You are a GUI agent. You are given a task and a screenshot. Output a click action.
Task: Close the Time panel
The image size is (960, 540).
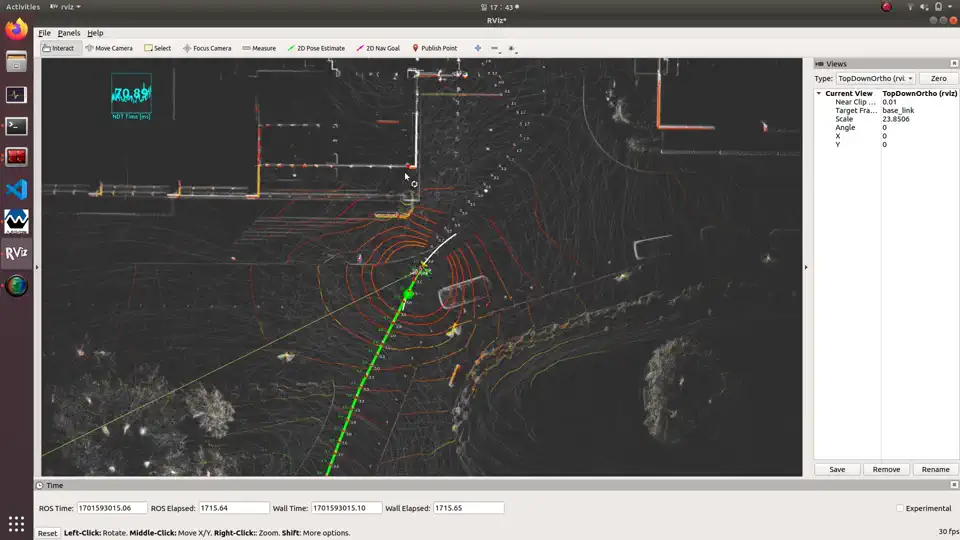pos(954,485)
